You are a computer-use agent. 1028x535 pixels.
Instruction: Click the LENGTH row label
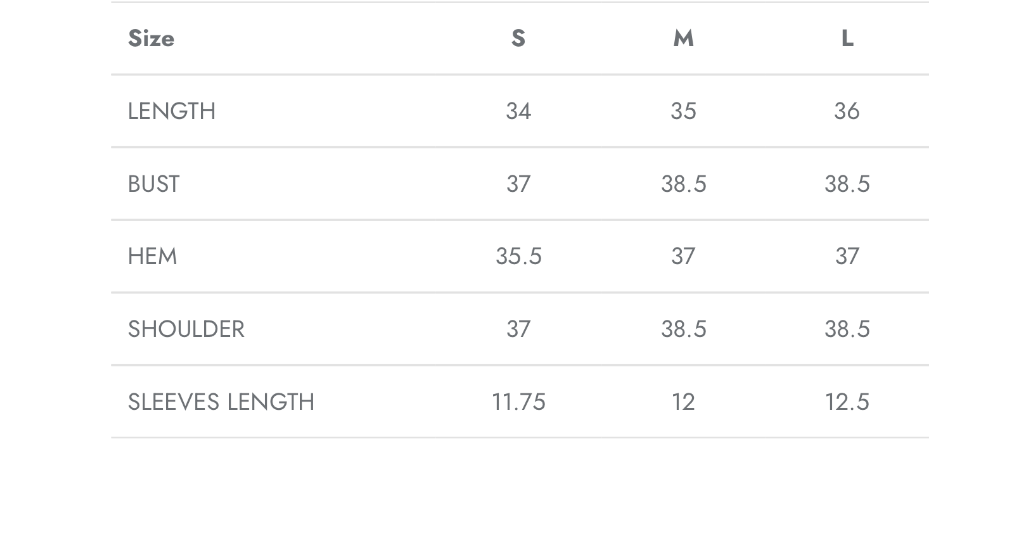tap(172, 111)
